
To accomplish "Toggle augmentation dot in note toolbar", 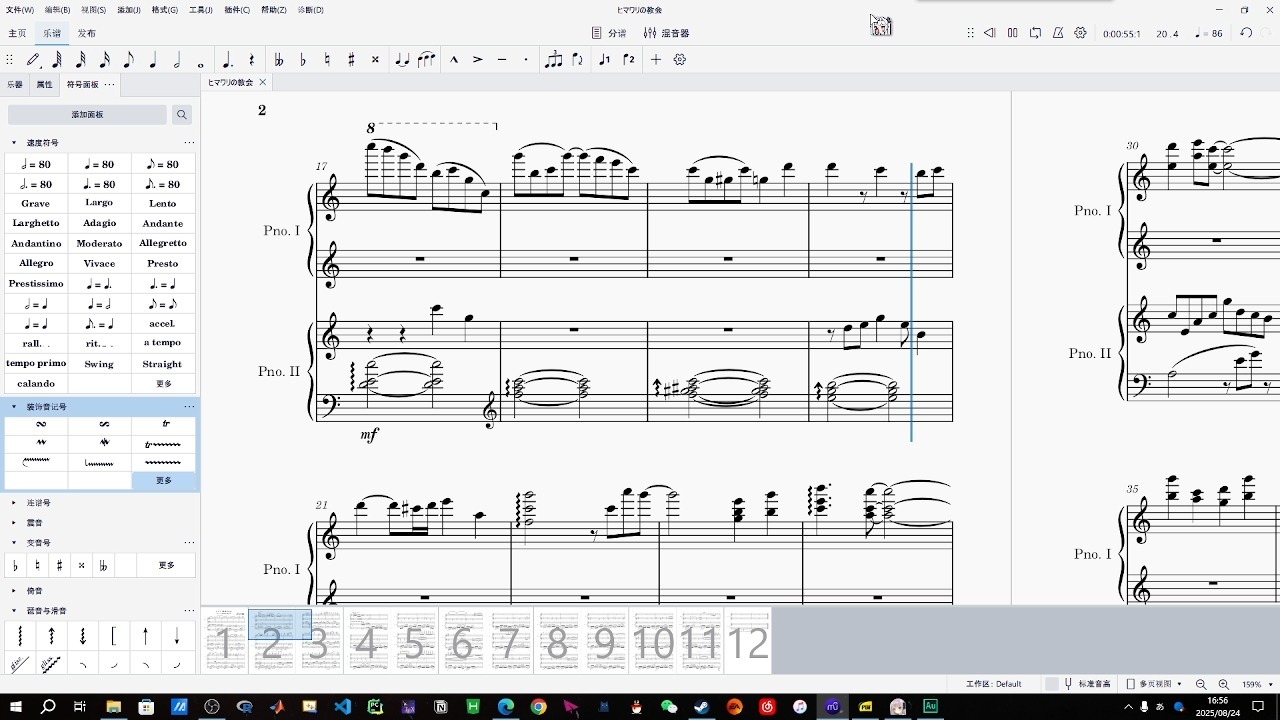I will coord(228,60).
